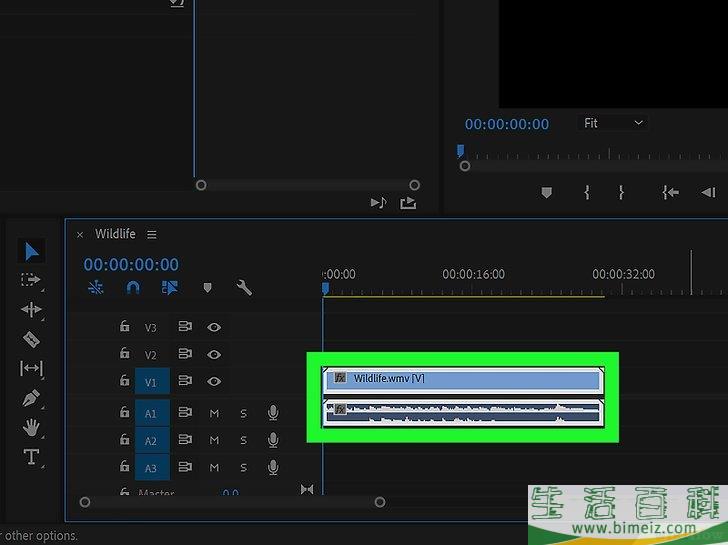Toggle lock on track V2
The height and width of the screenshot is (545, 728).
point(124,353)
